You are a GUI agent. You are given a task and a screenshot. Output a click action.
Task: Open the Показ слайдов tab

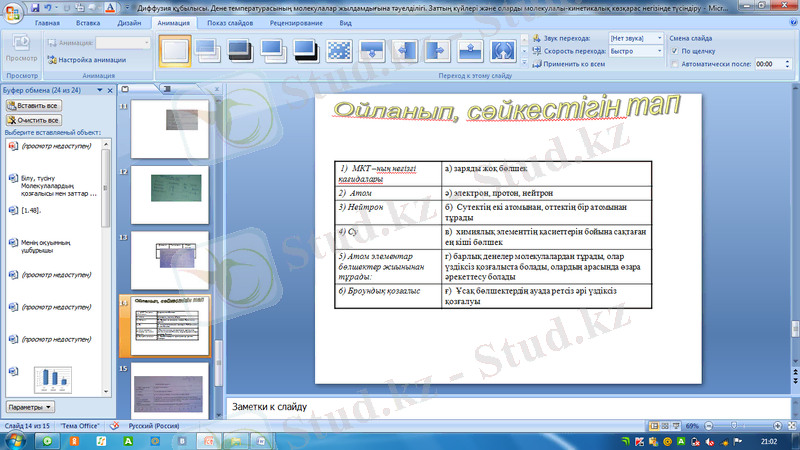[230, 21]
